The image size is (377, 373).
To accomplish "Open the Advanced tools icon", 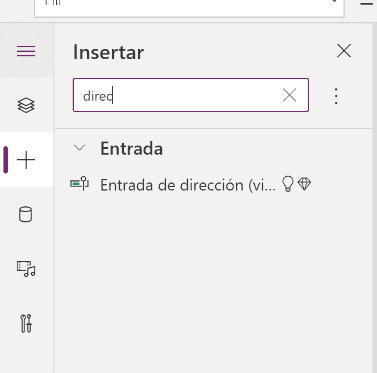I will (26, 323).
